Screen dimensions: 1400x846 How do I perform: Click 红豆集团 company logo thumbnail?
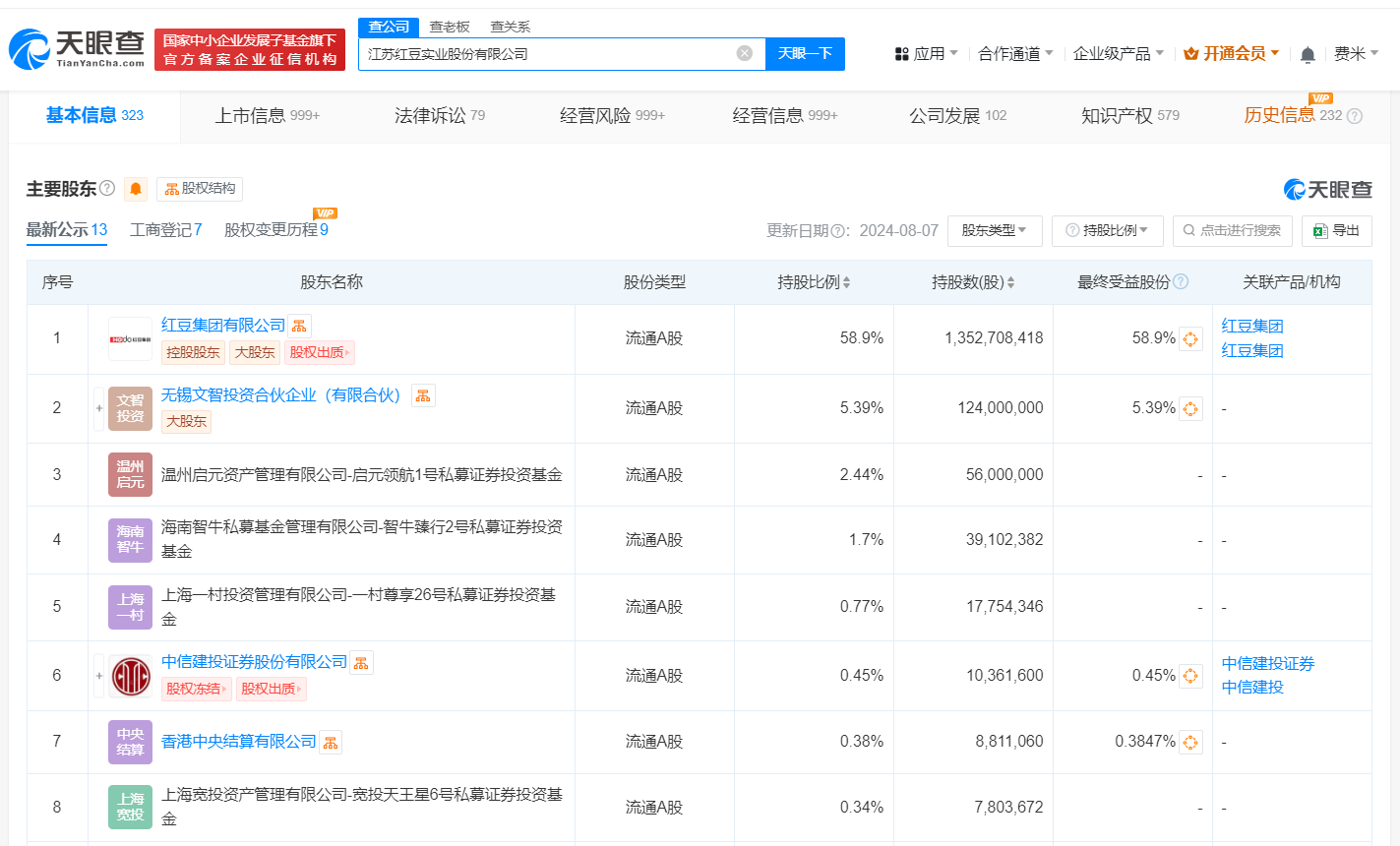click(x=130, y=339)
